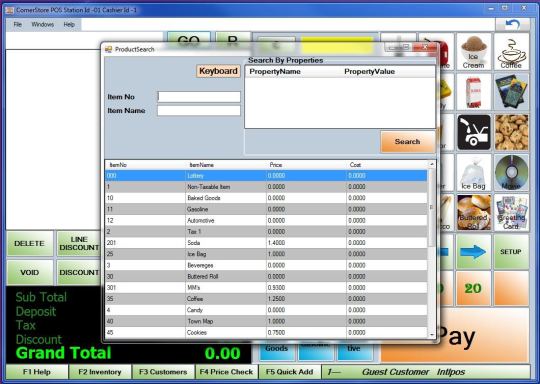Viewport: 540px width, 384px height.
Task: Select the Buttered Roll tile
Action: 474,212
